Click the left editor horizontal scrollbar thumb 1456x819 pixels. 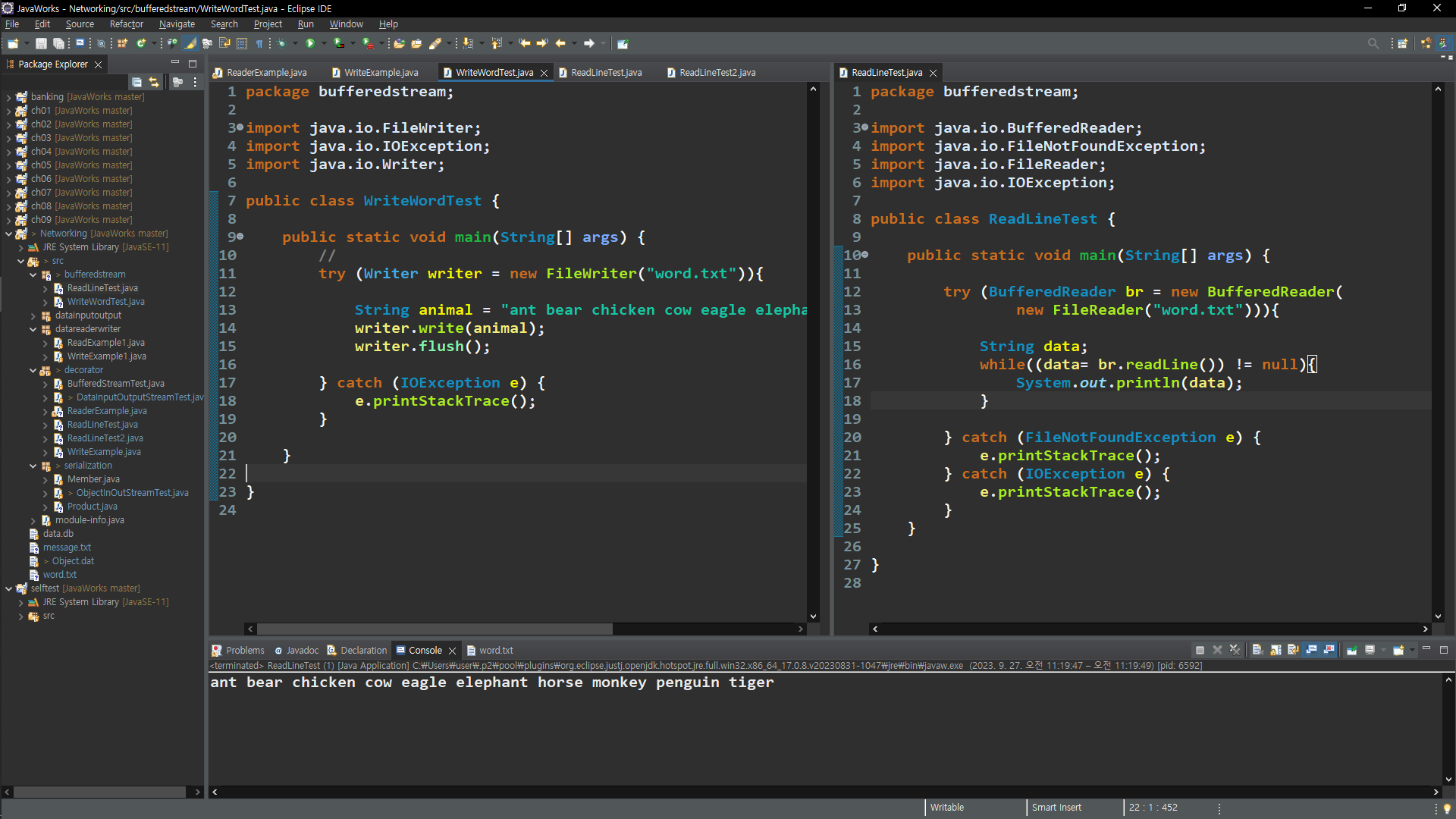pos(434,629)
